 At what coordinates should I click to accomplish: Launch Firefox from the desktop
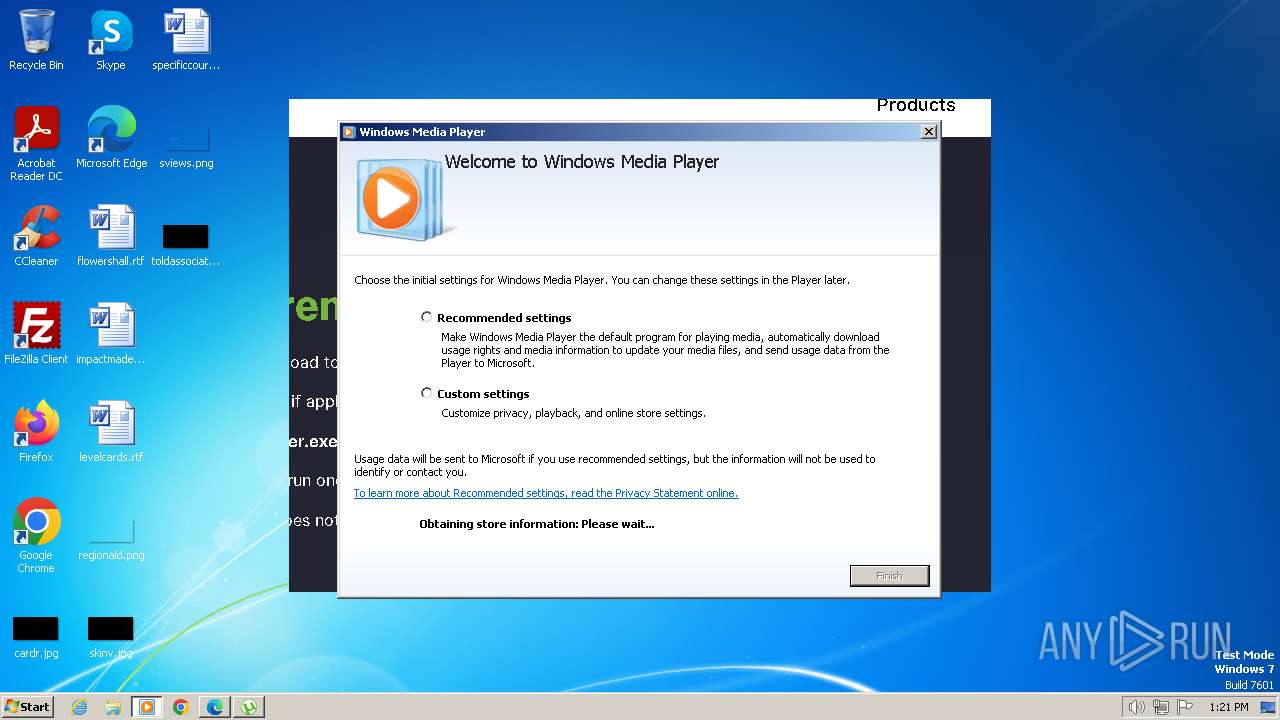tap(36, 431)
